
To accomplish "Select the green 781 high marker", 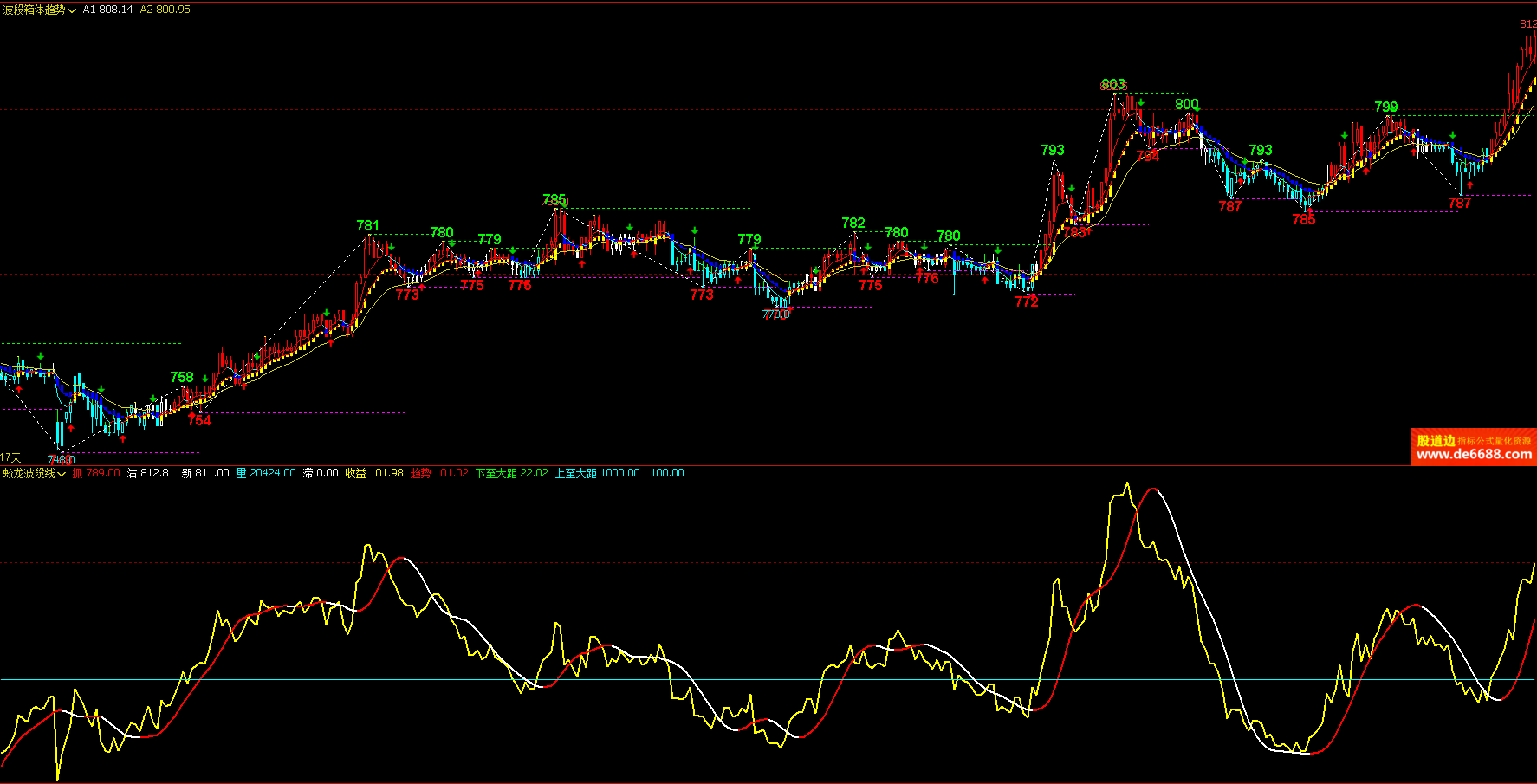I will click(x=367, y=225).
